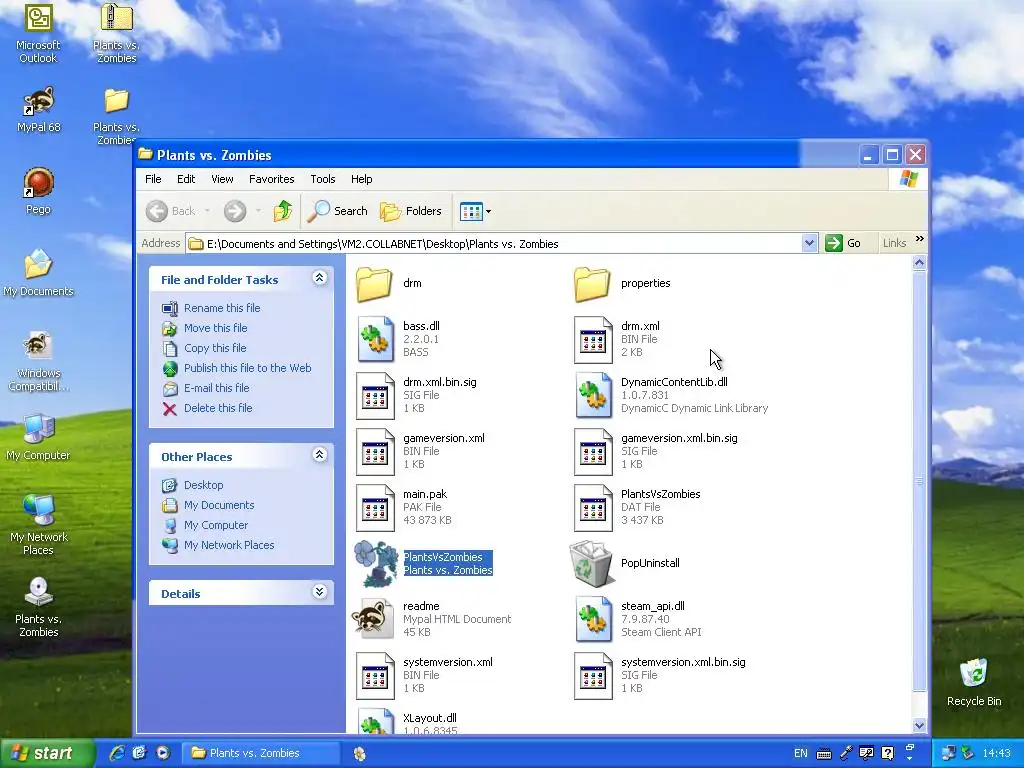The image size is (1024, 768).
Task: Go to My Documents in Other Places
Action: coord(219,505)
